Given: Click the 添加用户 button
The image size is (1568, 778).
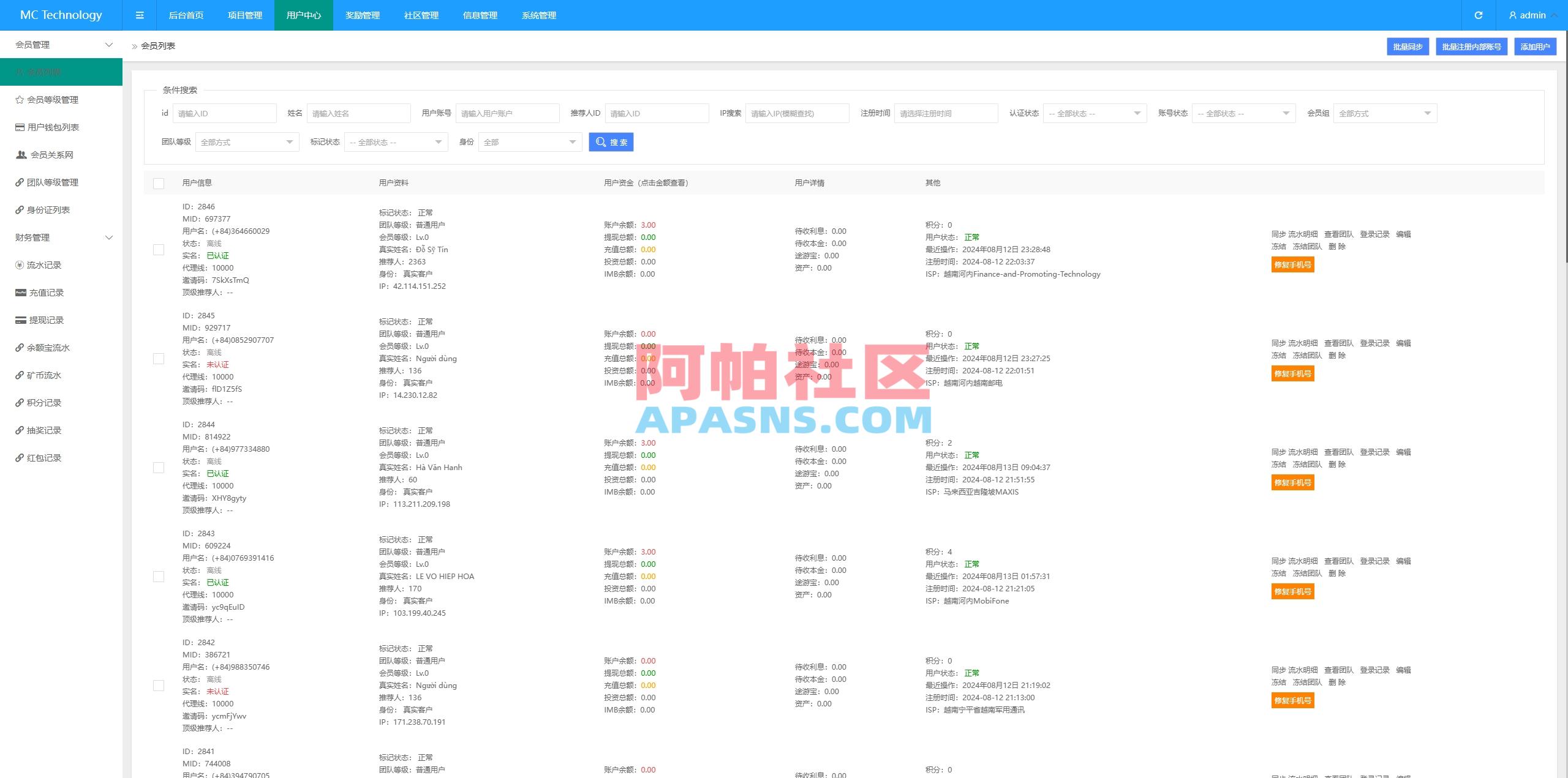Looking at the screenshot, I should (x=1535, y=46).
